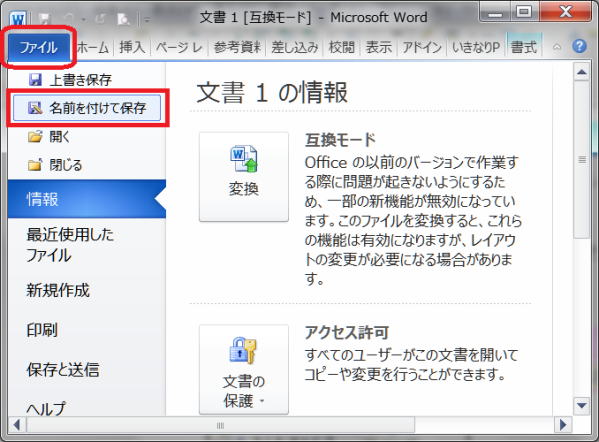Close the Word window
Screen dimensions: 599x442
pos(565,13)
